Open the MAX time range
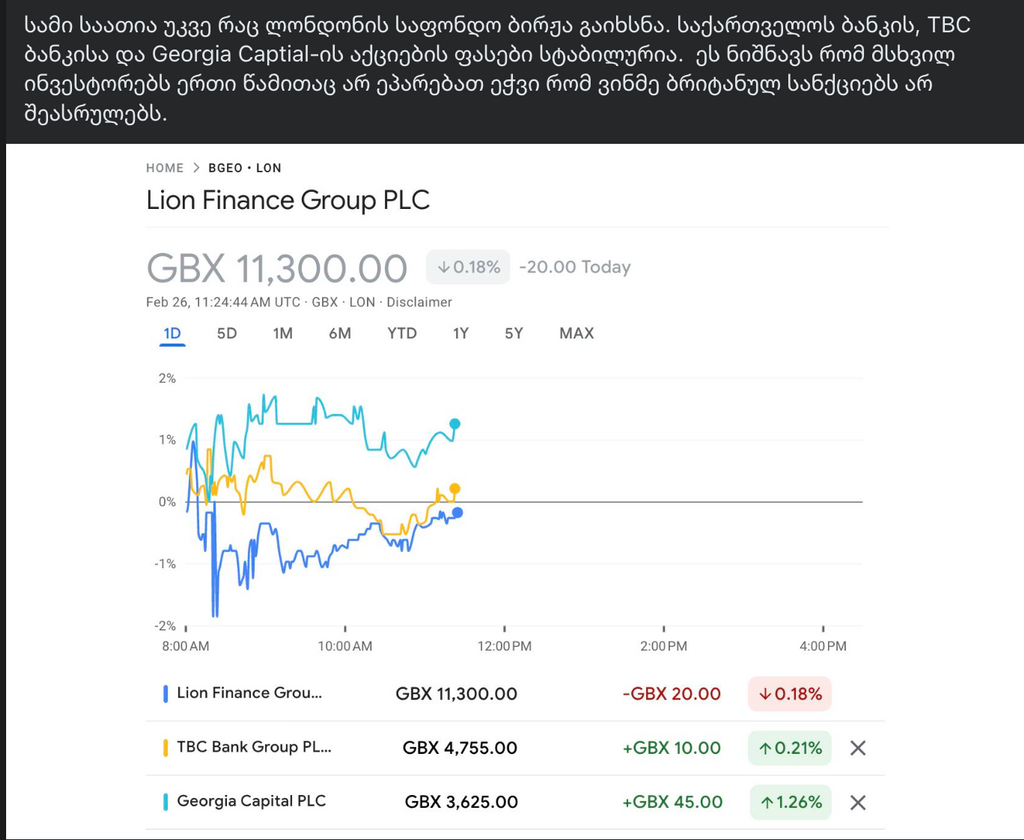 click(x=576, y=333)
